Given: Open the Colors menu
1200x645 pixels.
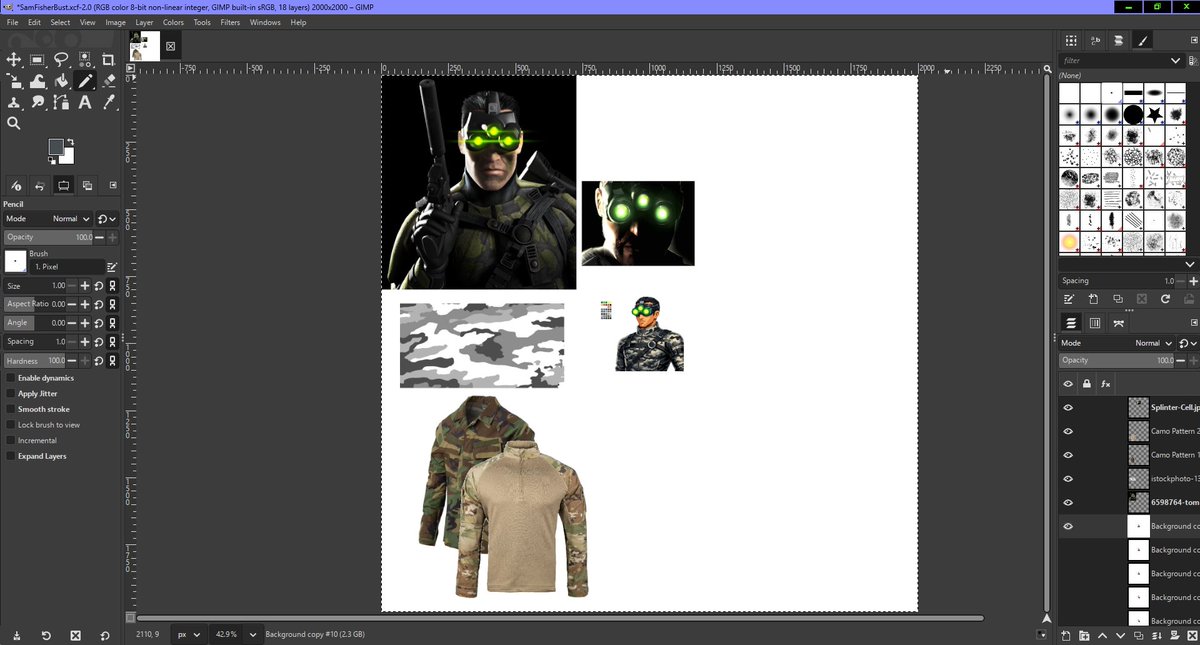Looking at the screenshot, I should [x=173, y=22].
